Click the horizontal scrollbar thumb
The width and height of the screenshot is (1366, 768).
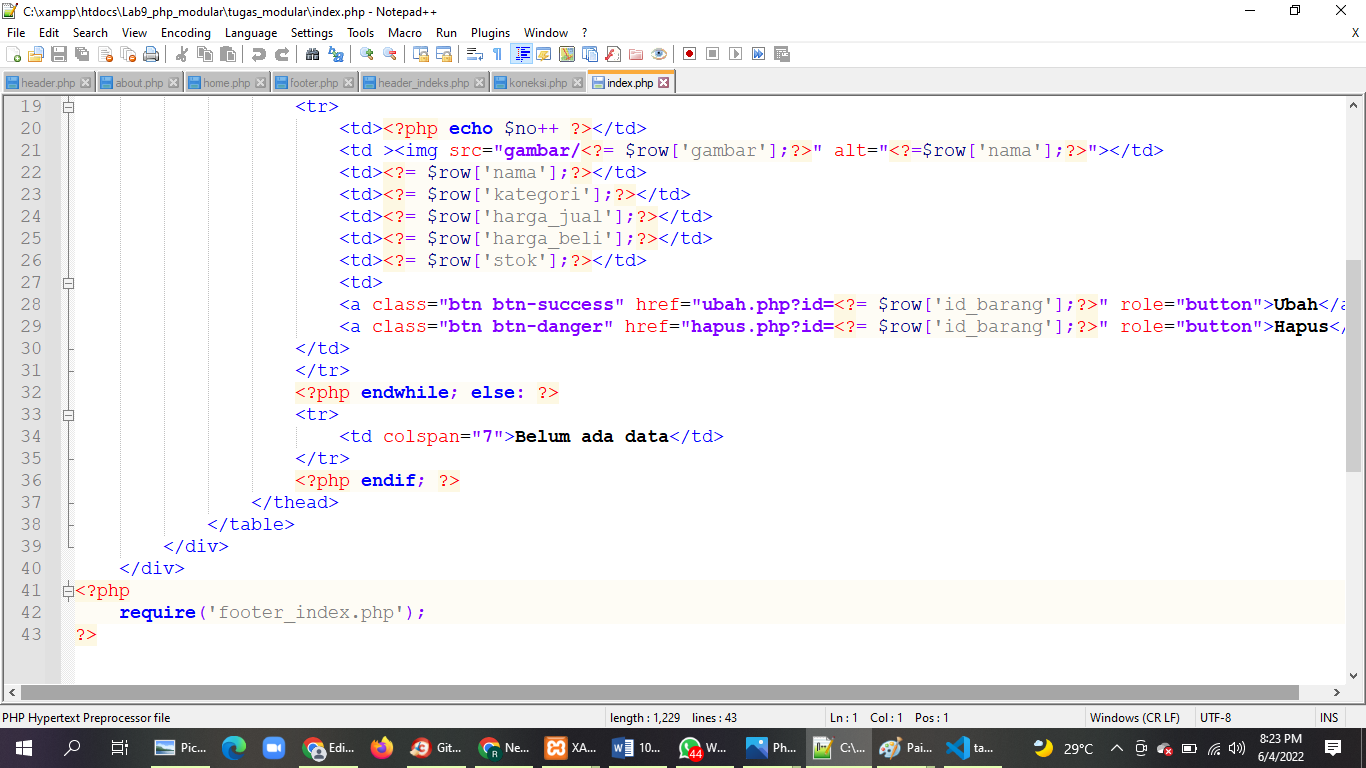(660, 692)
